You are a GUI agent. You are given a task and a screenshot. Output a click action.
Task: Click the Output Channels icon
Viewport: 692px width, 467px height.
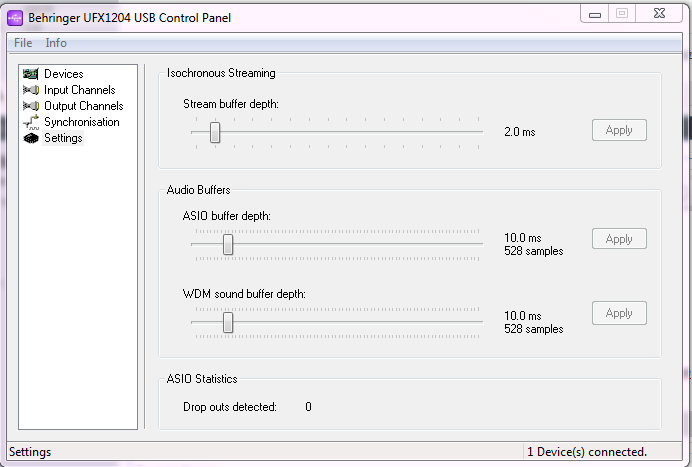click(x=30, y=106)
